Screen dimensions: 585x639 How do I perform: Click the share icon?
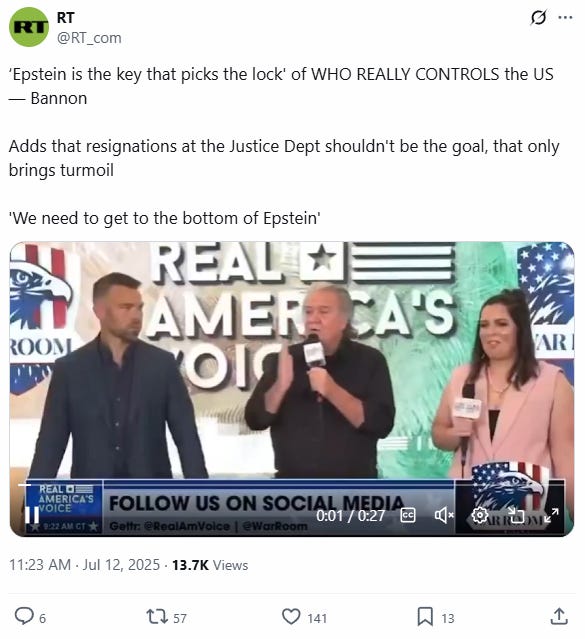(559, 617)
